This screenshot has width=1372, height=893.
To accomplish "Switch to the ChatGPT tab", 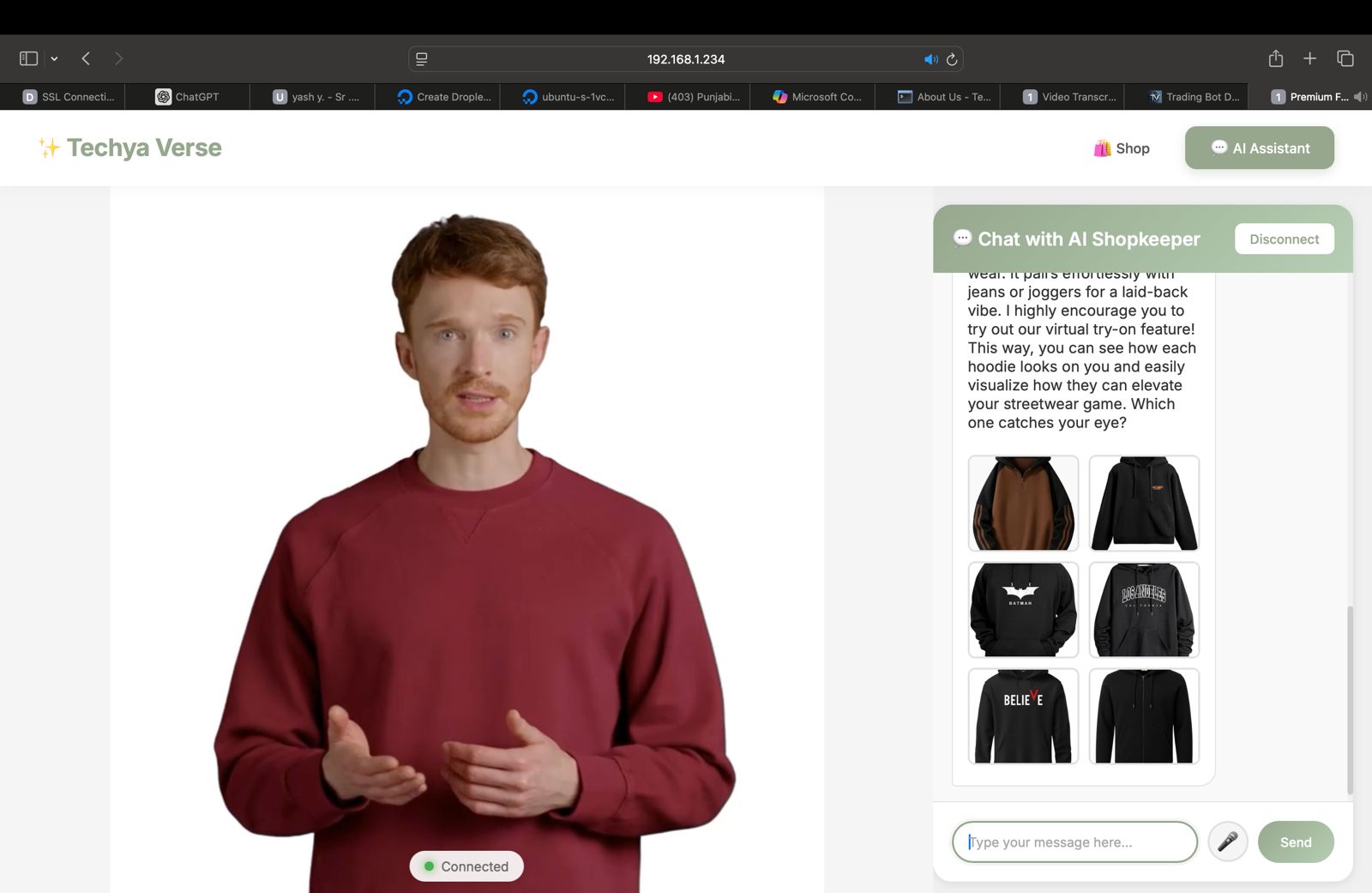I will pyautogui.click(x=187, y=97).
